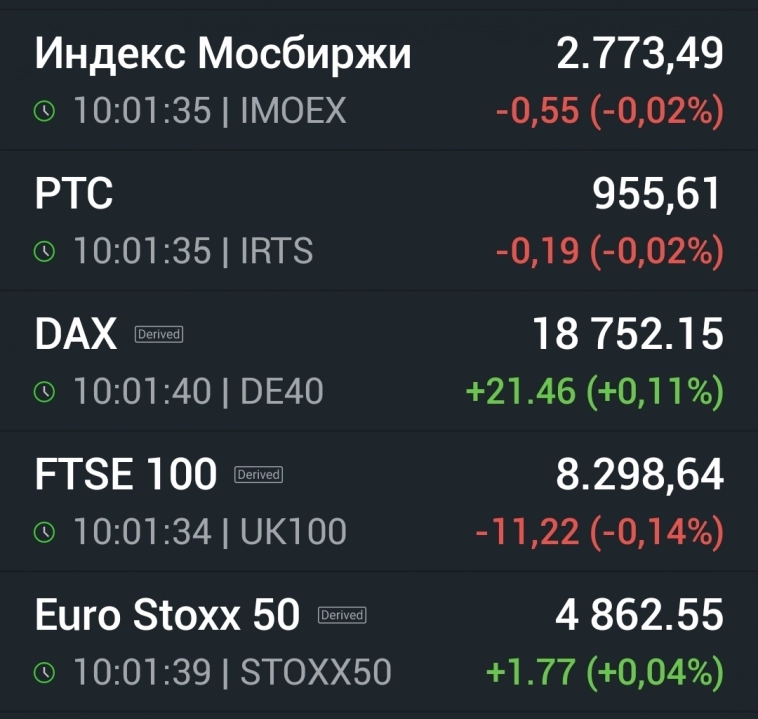Tap the Derived badge beside FTSE 100
Image resolution: width=758 pixels, height=719 pixels.
(x=258, y=474)
